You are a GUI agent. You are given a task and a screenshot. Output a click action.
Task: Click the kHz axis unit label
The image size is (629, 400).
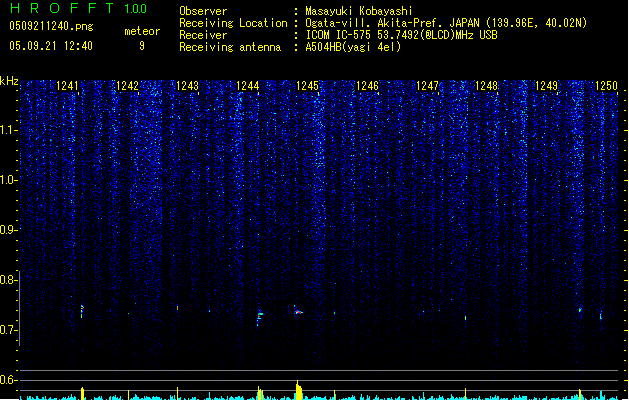9,81
